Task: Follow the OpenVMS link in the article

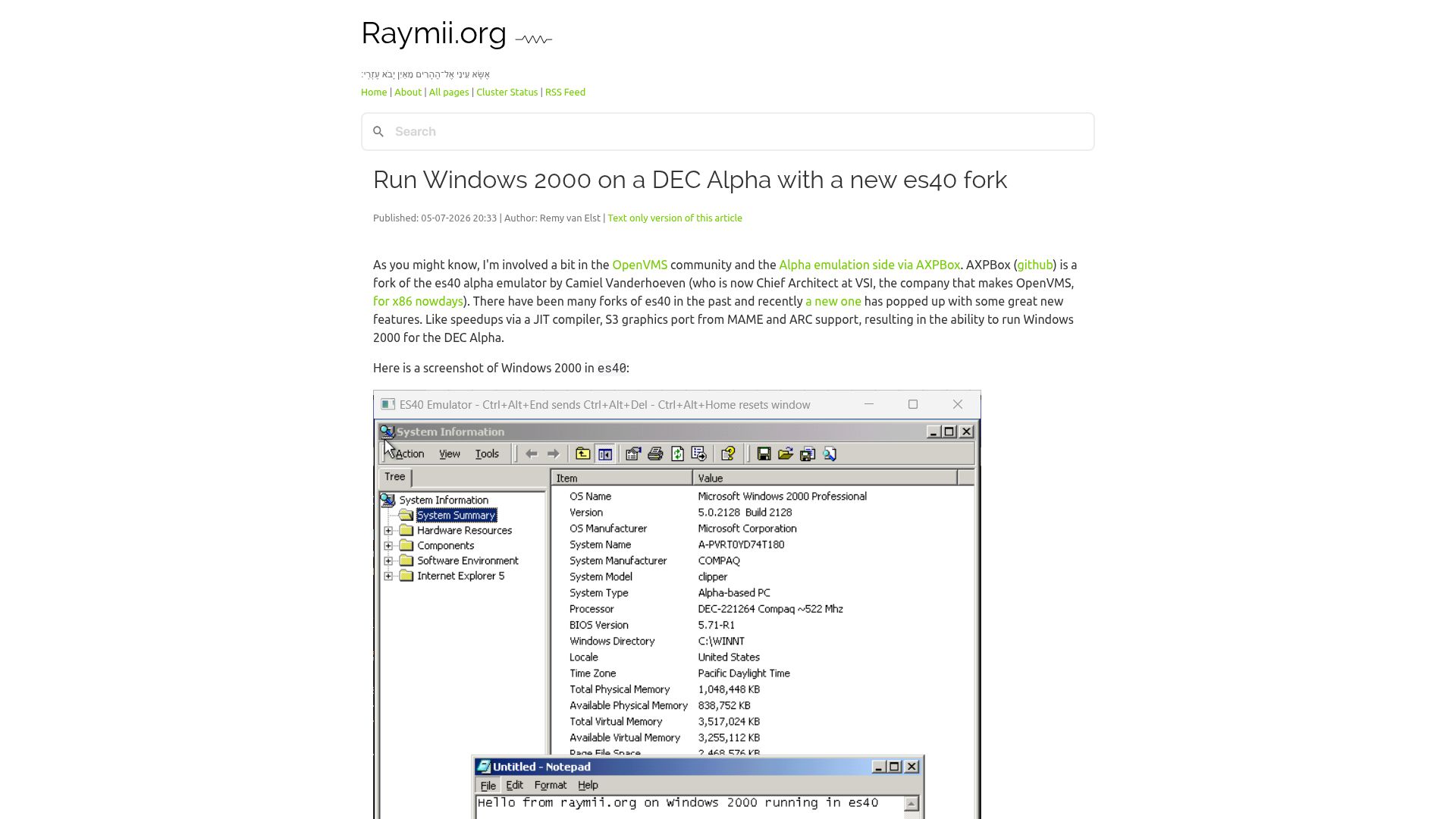Action: 640,265
